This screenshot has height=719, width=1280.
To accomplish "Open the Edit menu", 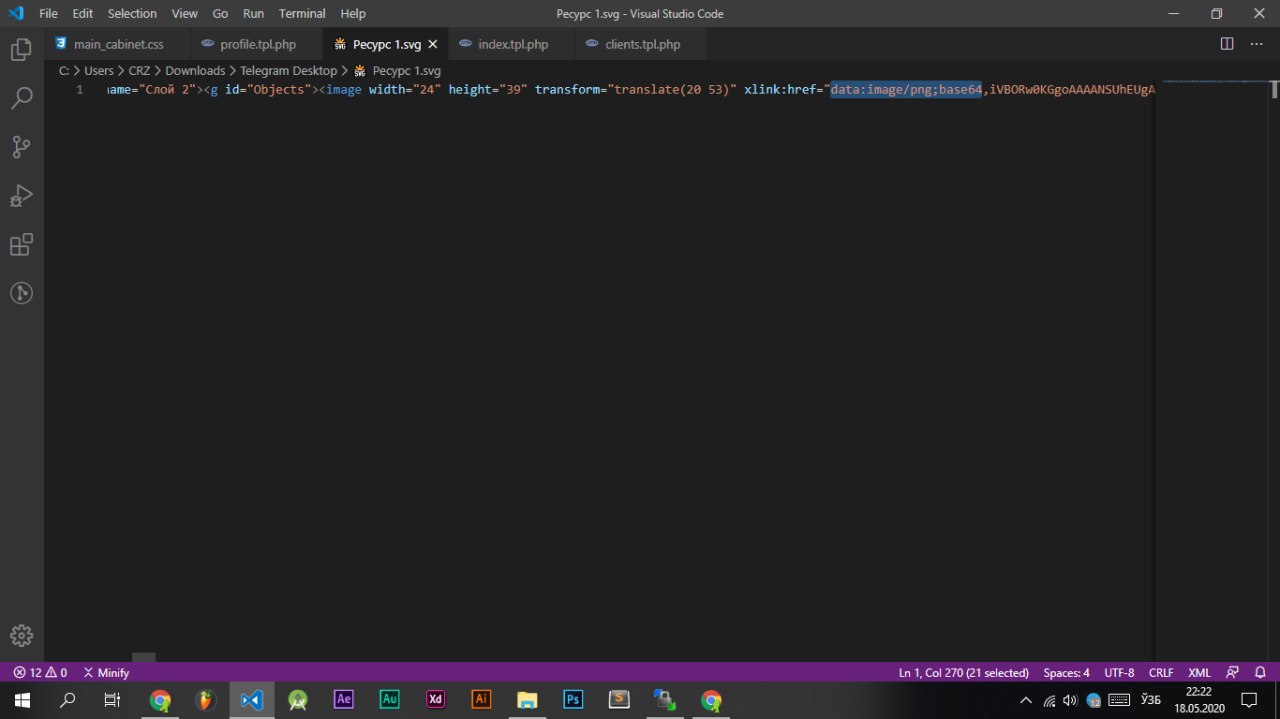I will 82,14.
